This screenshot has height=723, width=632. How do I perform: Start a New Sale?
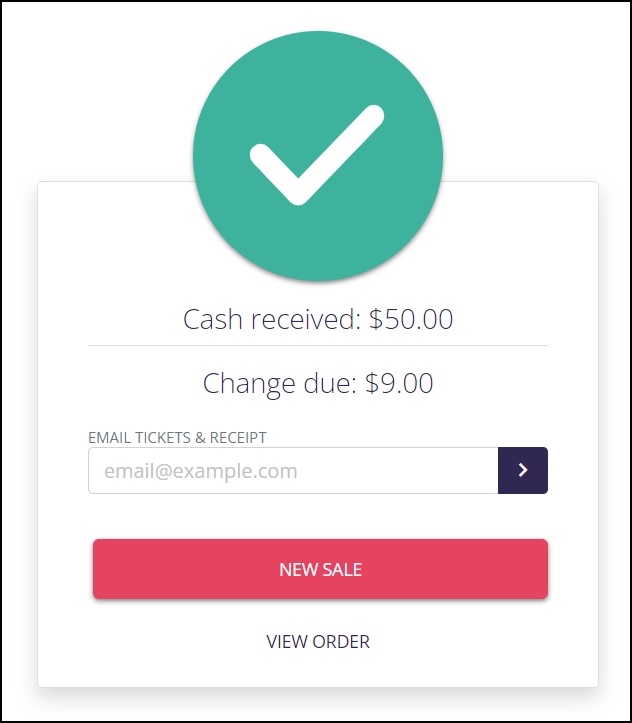tap(320, 569)
